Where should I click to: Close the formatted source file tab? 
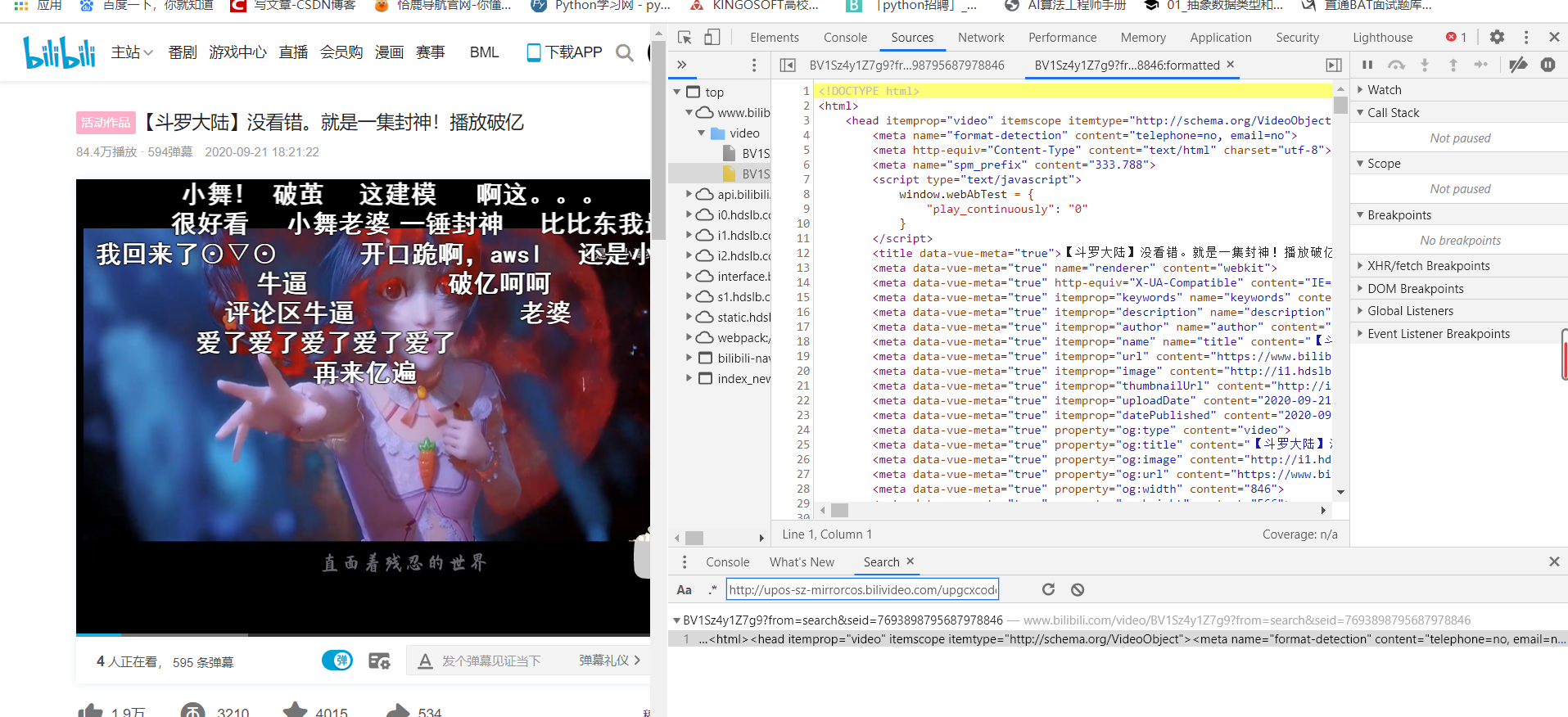pyautogui.click(x=1230, y=65)
